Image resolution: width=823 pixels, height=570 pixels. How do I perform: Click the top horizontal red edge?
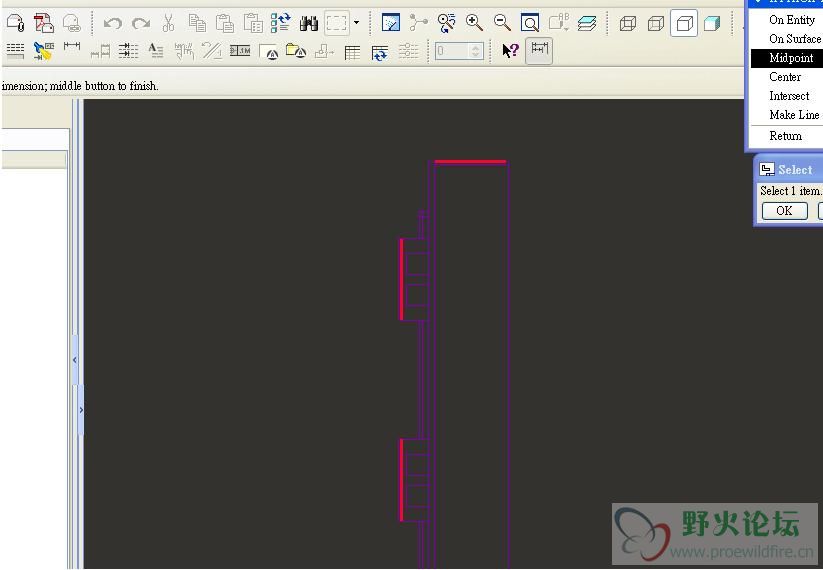[x=470, y=162]
